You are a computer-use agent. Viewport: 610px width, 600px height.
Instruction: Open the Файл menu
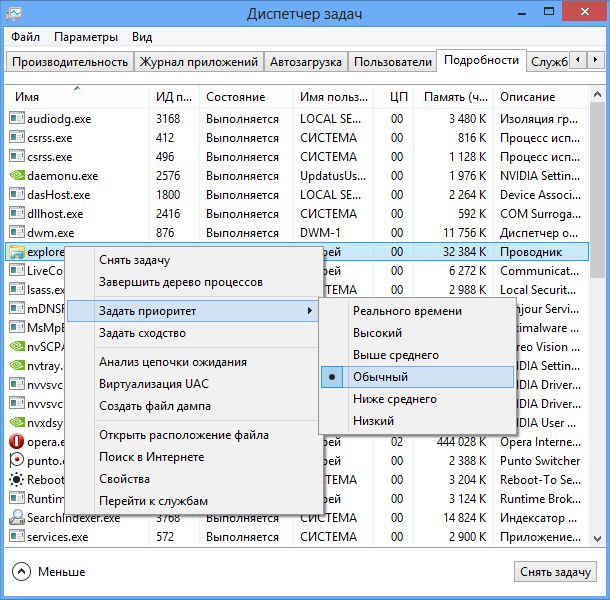(x=25, y=37)
